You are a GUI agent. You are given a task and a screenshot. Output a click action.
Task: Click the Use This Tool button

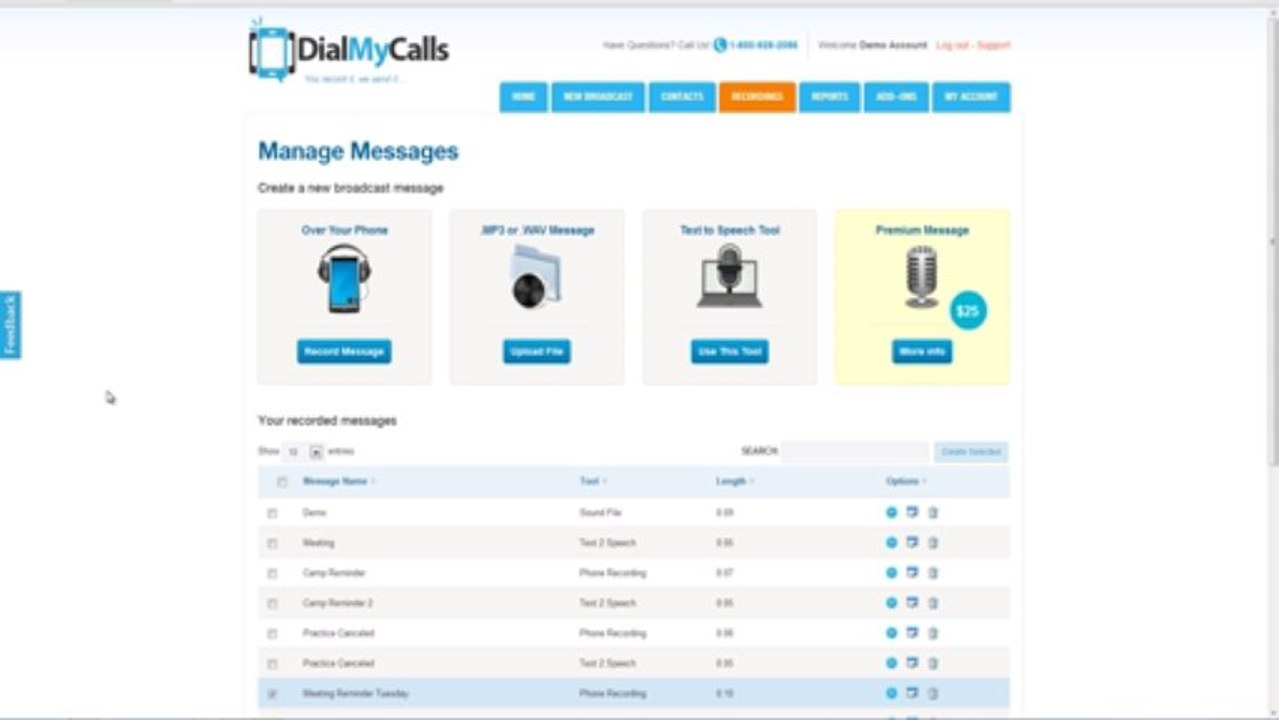(730, 352)
